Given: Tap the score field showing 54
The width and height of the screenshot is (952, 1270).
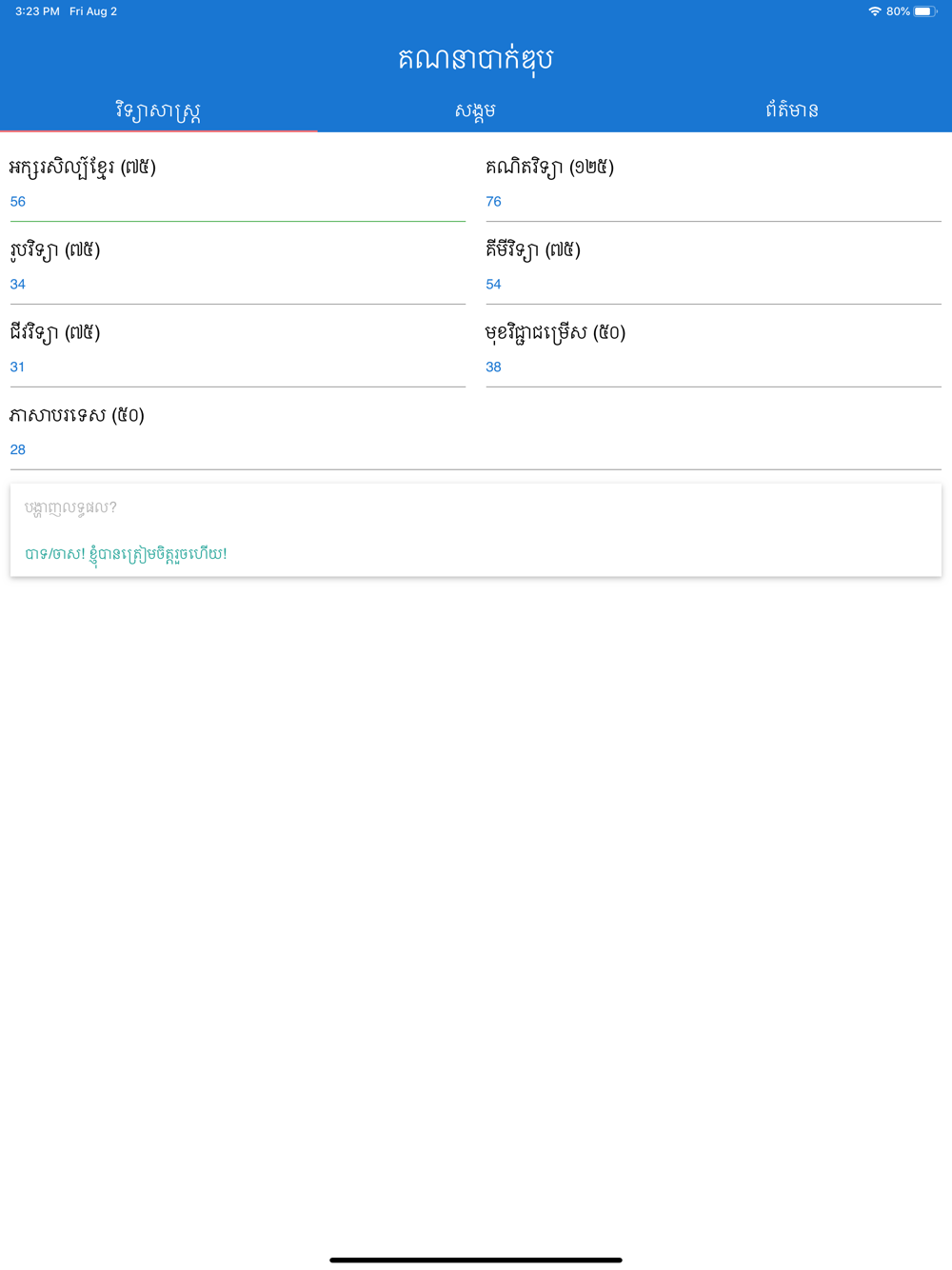Looking at the screenshot, I should [x=713, y=285].
